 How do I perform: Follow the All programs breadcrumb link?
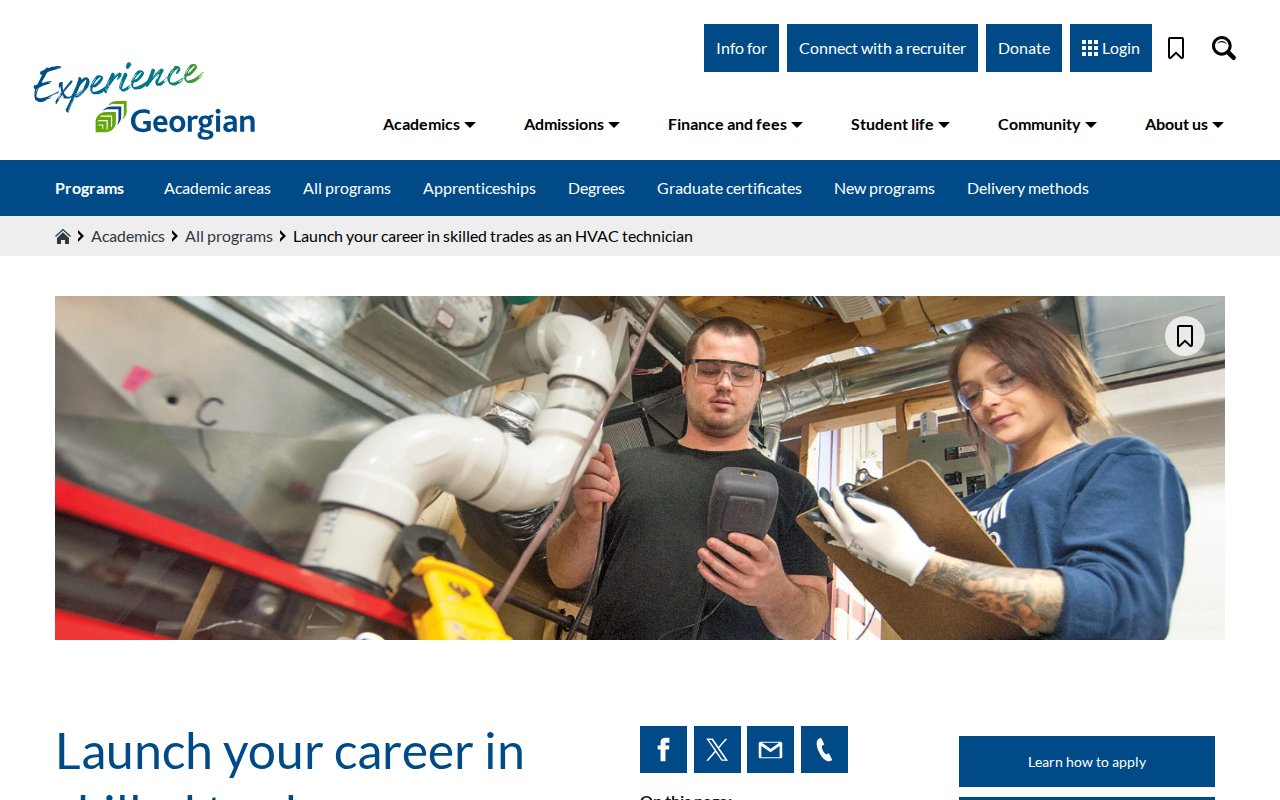pos(228,236)
